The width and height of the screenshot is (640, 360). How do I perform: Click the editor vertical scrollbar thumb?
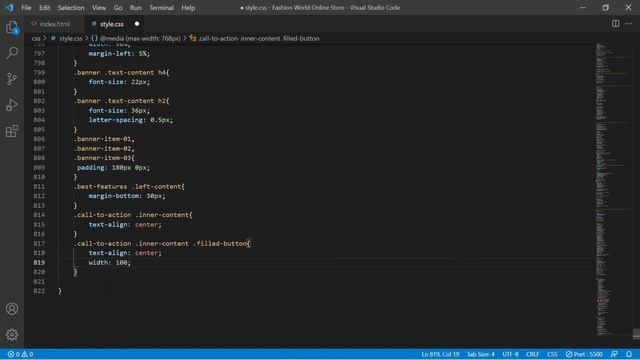pos(636,334)
